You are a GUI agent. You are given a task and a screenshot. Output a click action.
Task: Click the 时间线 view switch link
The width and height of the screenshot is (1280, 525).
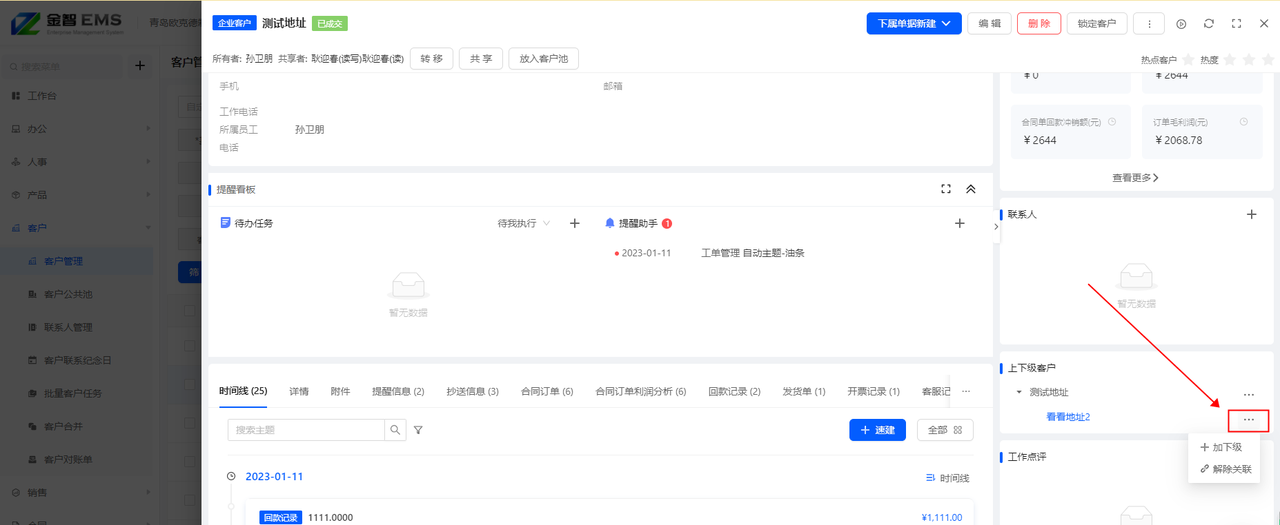947,478
